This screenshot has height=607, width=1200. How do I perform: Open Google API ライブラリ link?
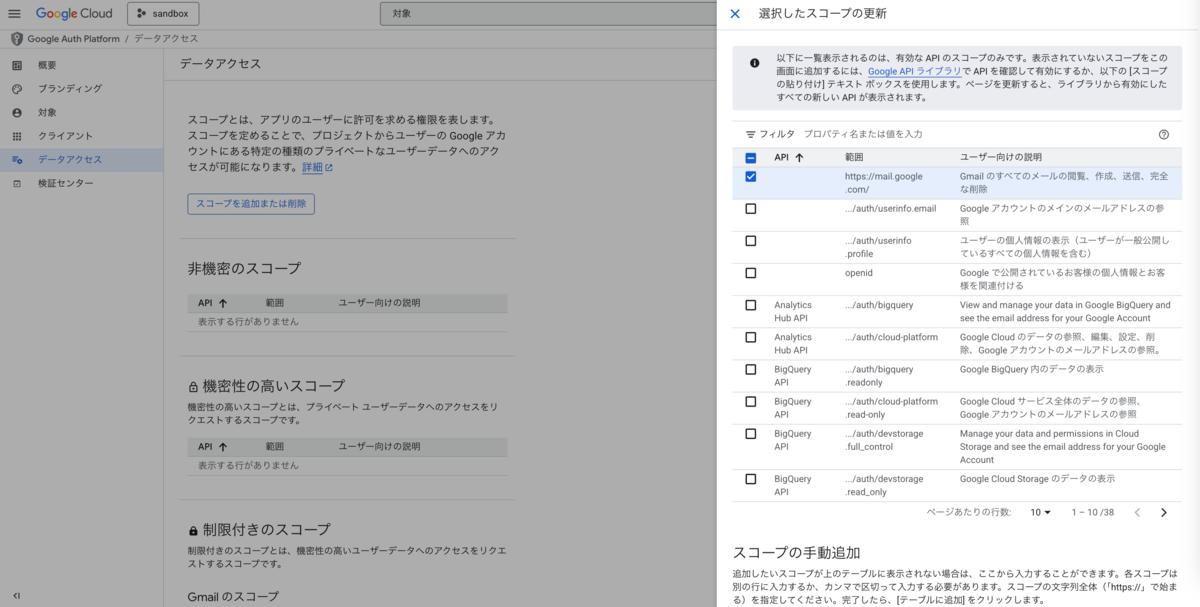pyautogui.click(x=915, y=72)
